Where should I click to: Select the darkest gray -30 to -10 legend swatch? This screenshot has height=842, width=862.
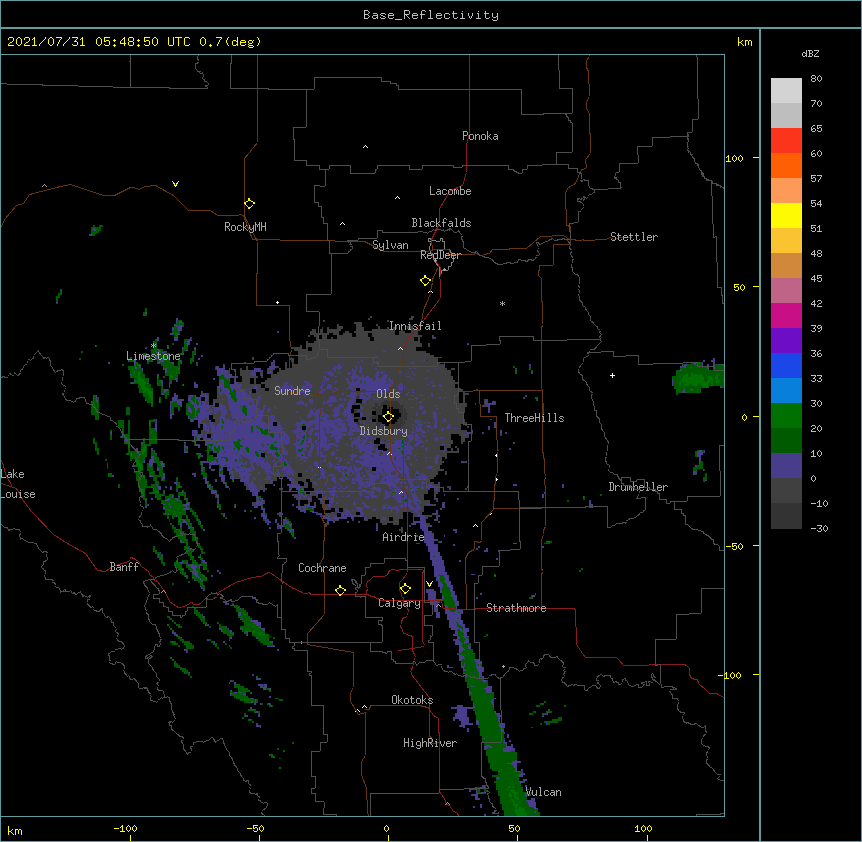tap(786, 516)
